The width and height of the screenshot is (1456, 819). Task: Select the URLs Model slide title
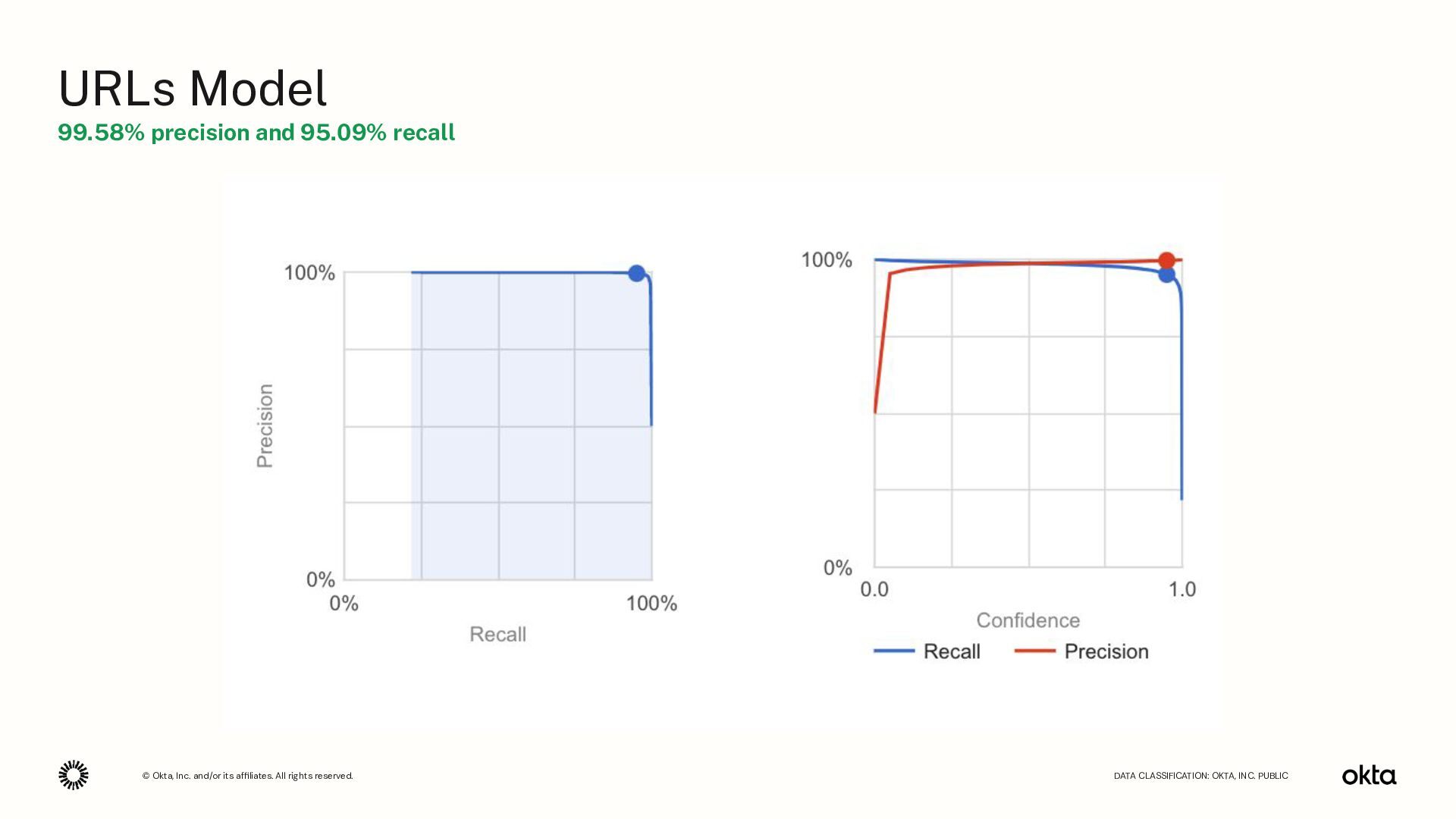(x=193, y=88)
